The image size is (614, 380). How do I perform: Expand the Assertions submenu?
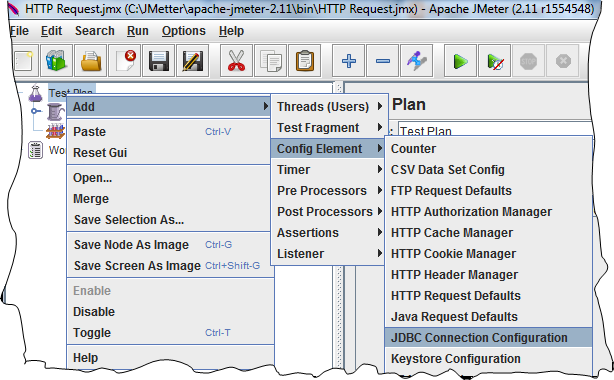pos(328,233)
